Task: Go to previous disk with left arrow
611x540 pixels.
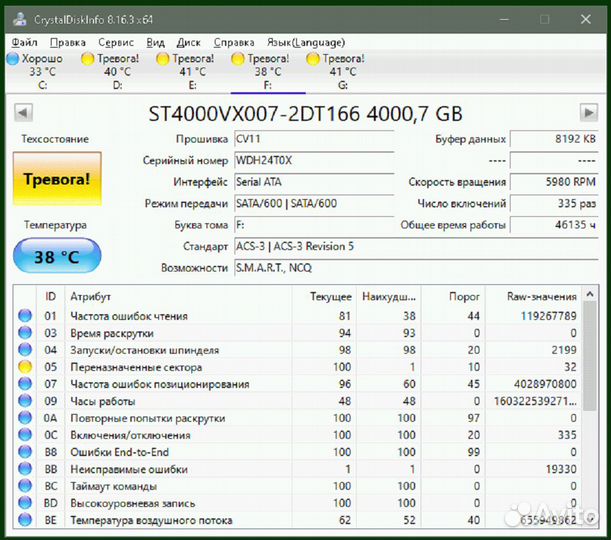Action: click(23, 113)
